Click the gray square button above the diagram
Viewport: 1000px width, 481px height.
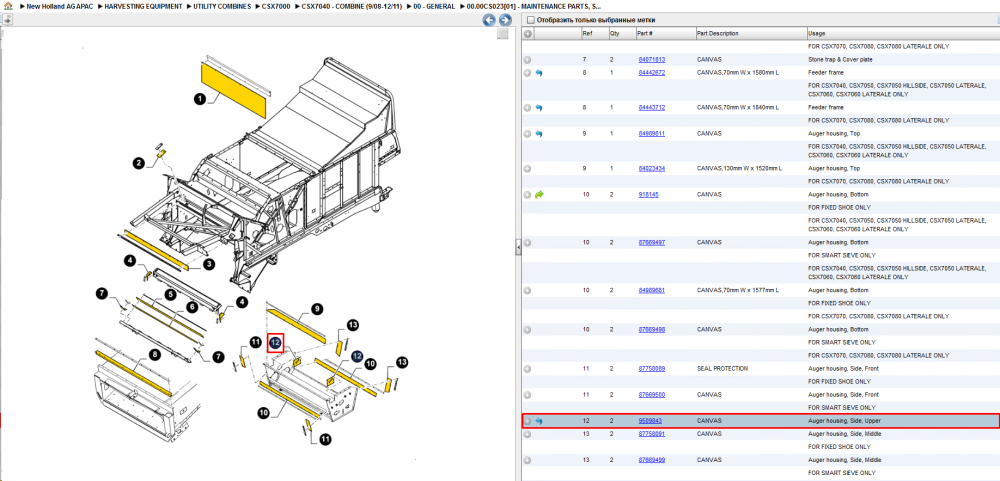click(503, 34)
